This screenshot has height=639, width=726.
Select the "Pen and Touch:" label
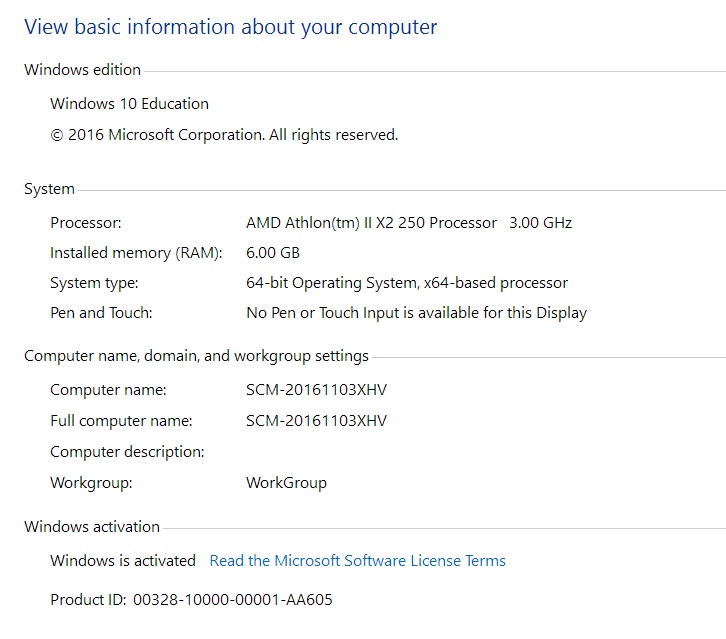(101, 313)
